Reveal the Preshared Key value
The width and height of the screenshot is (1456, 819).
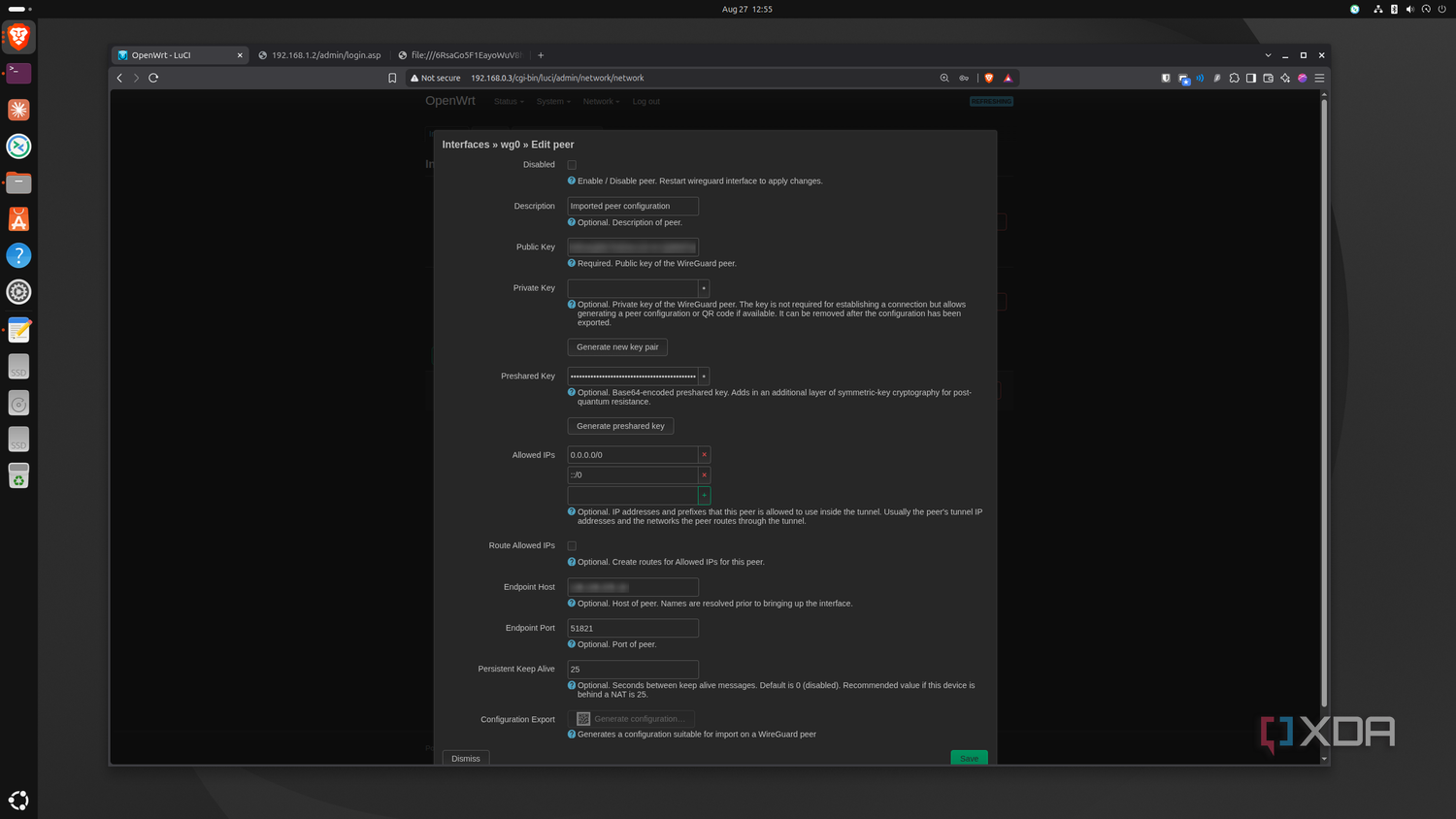click(x=704, y=377)
